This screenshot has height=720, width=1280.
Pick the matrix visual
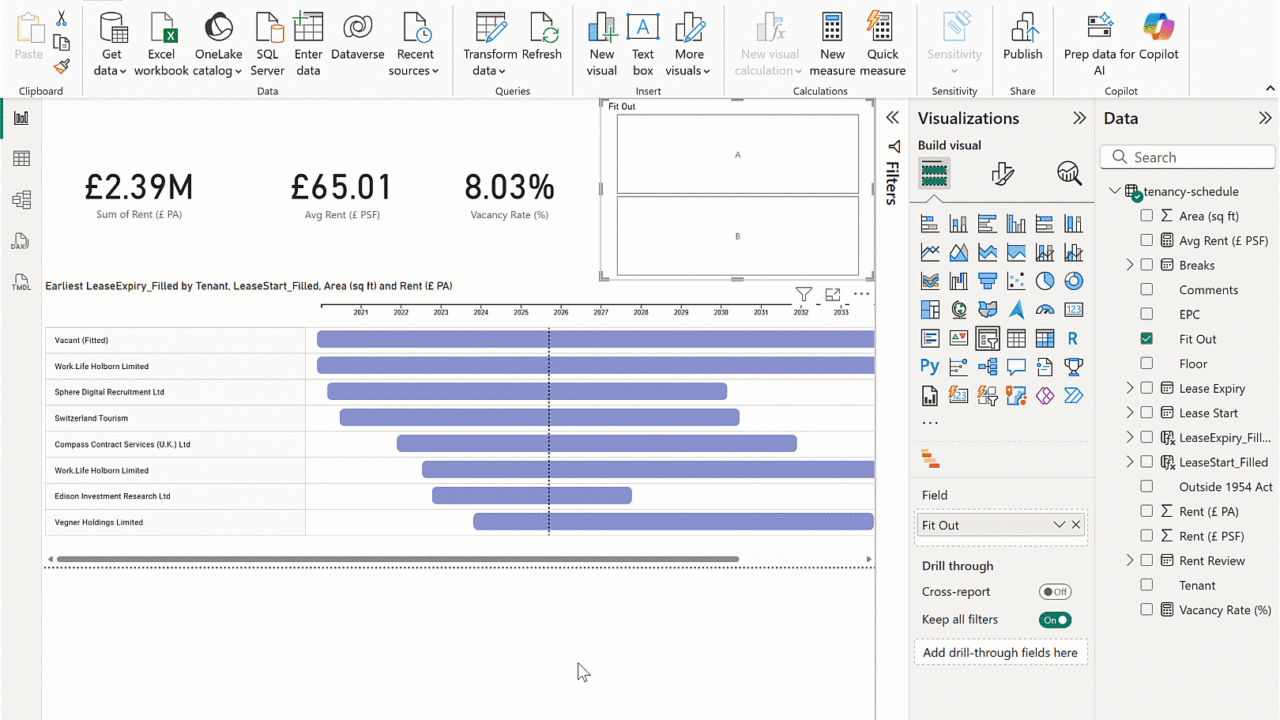[x=1045, y=338]
